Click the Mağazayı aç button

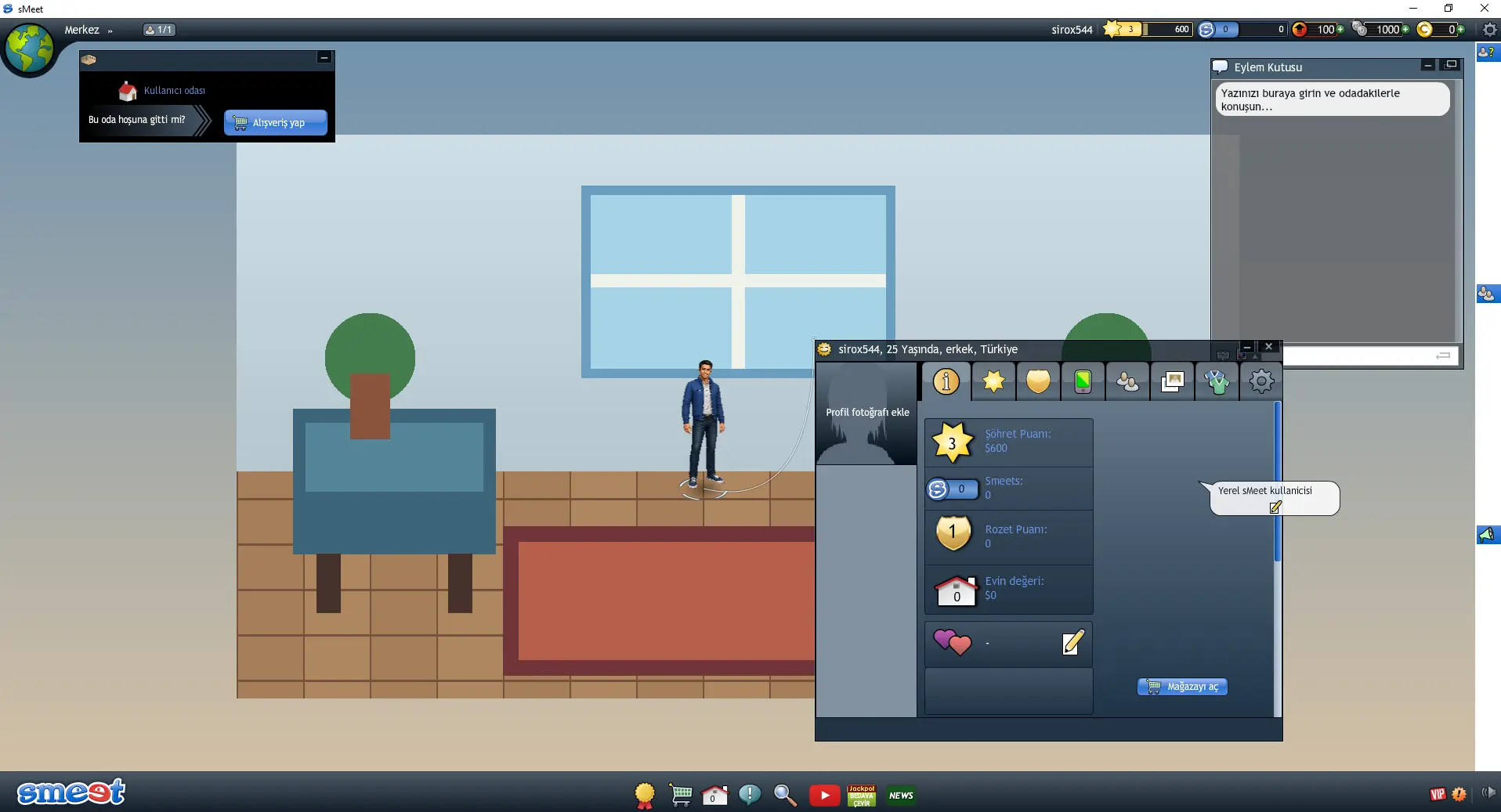(1183, 687)
